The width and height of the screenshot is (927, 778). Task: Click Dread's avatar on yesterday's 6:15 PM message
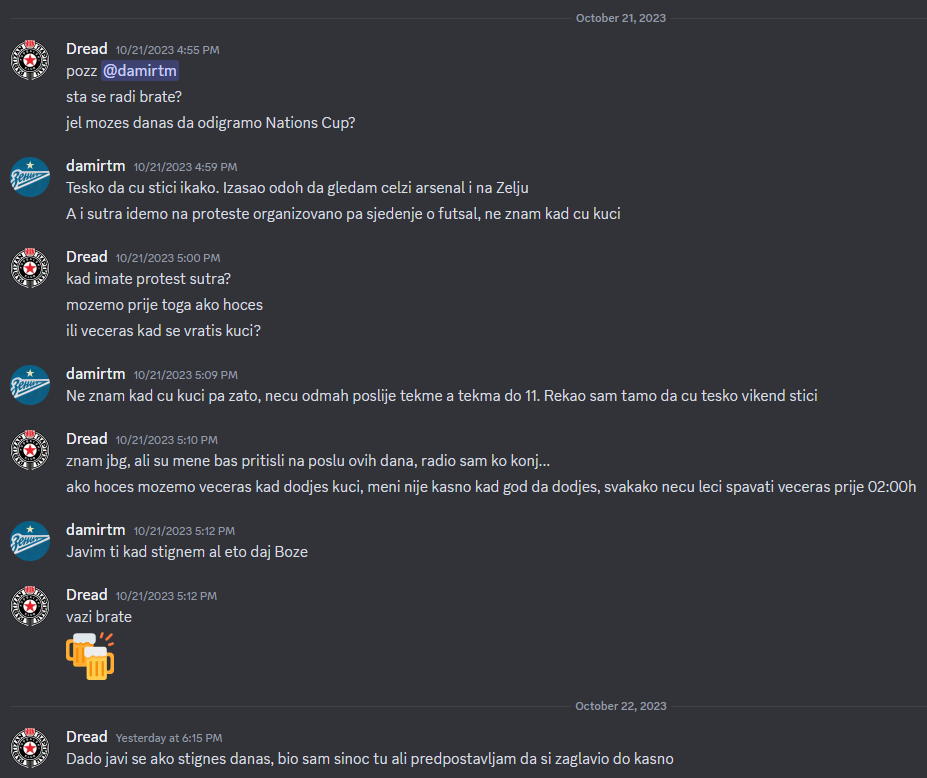(x=30, y=748)
